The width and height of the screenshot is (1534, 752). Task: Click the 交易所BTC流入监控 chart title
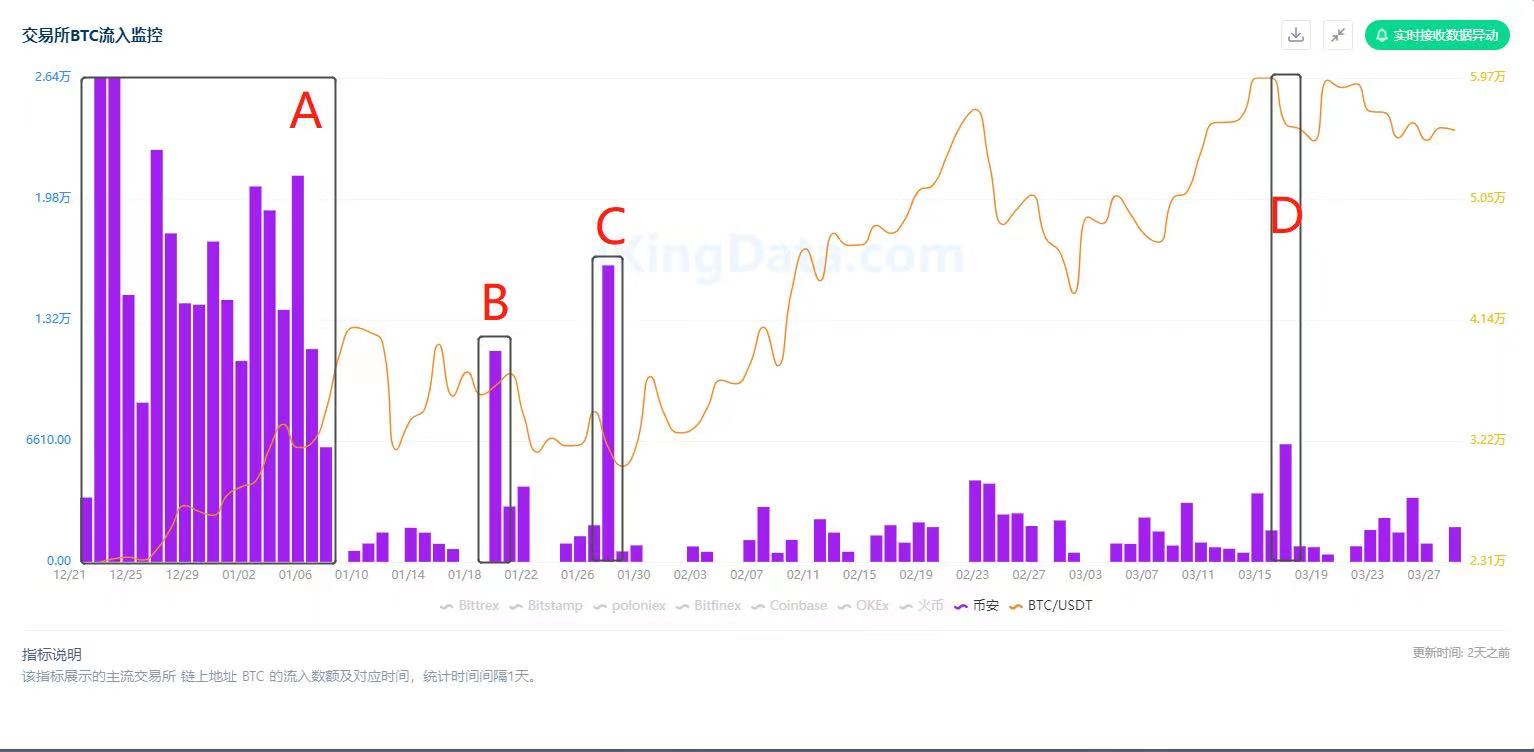point(92,35)
